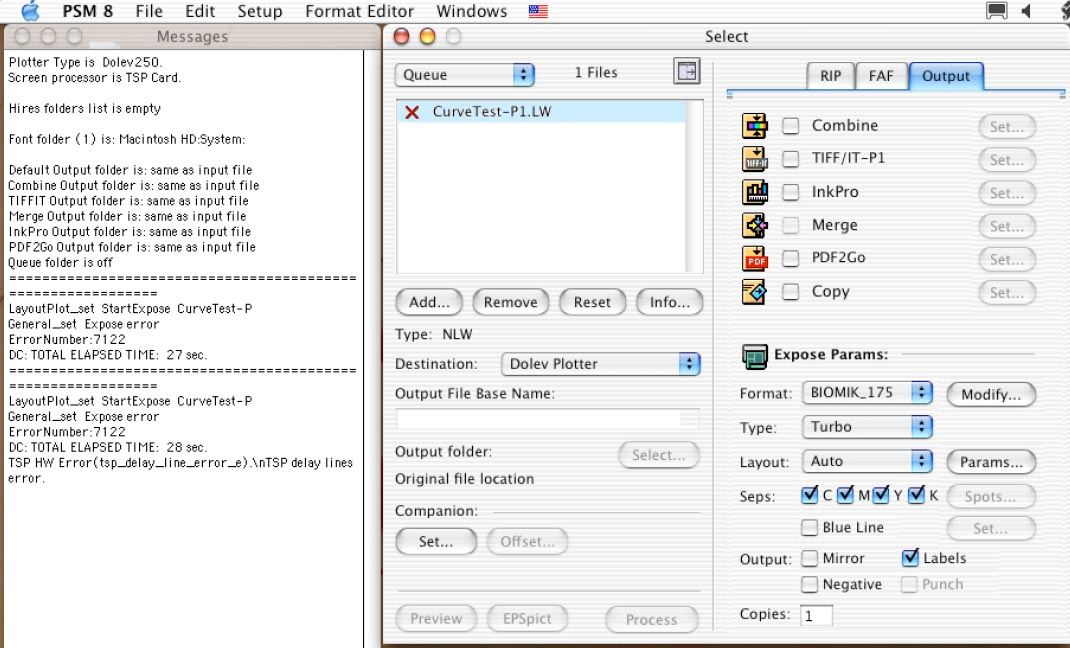Click the US flag input menu icon
Viewport: 1070px width, 648px height.
[538, 12]
